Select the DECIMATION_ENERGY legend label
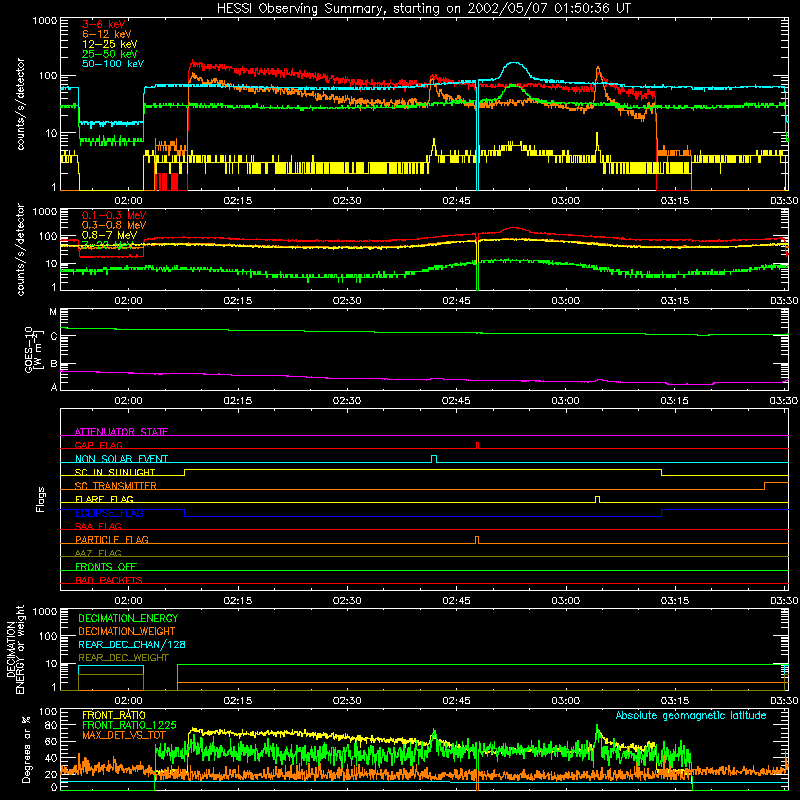The height and width of the screenshot is (800, 800). point(128,618)
